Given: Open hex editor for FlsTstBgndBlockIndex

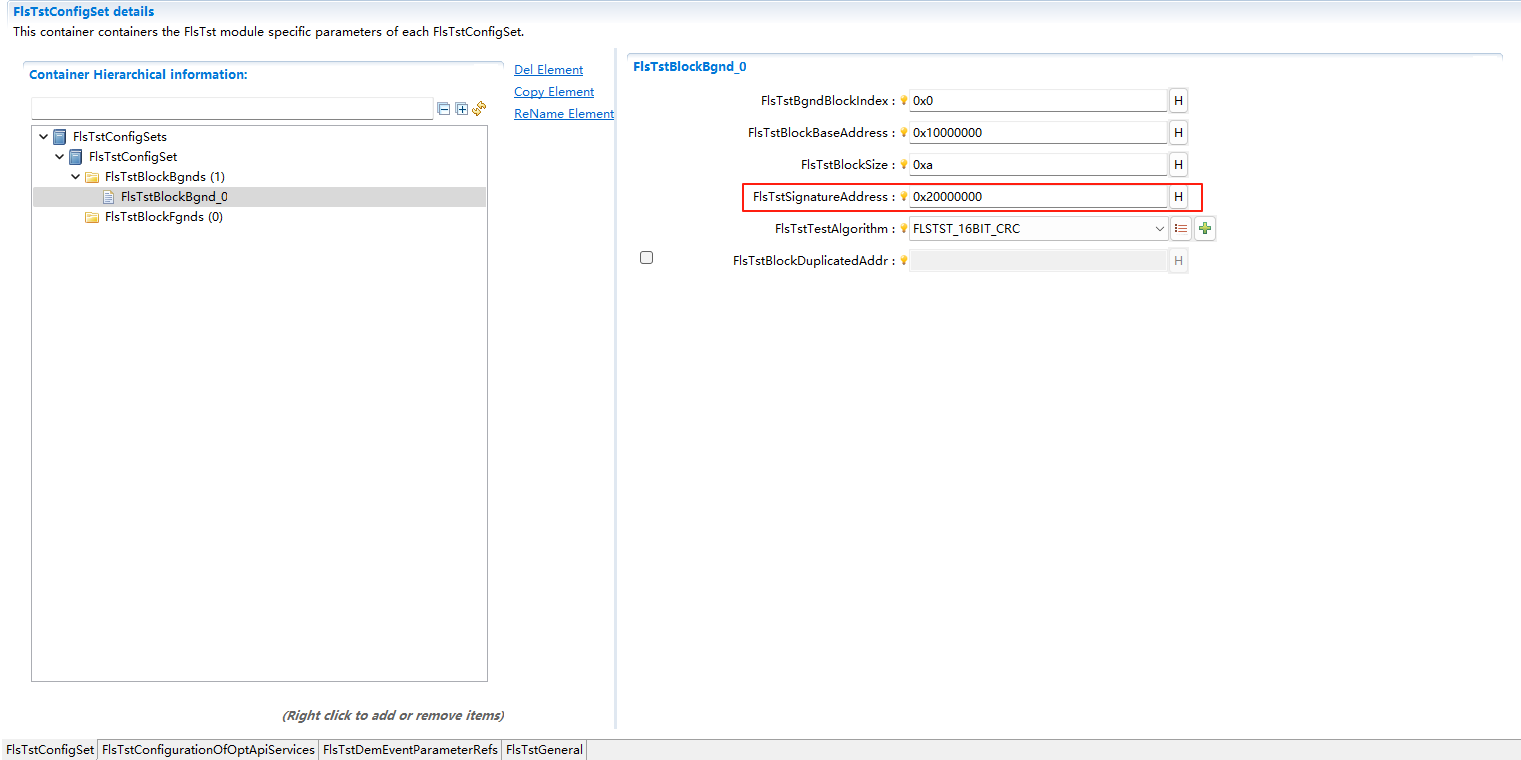Looking at the screenshot, I should coord(1178,100).
